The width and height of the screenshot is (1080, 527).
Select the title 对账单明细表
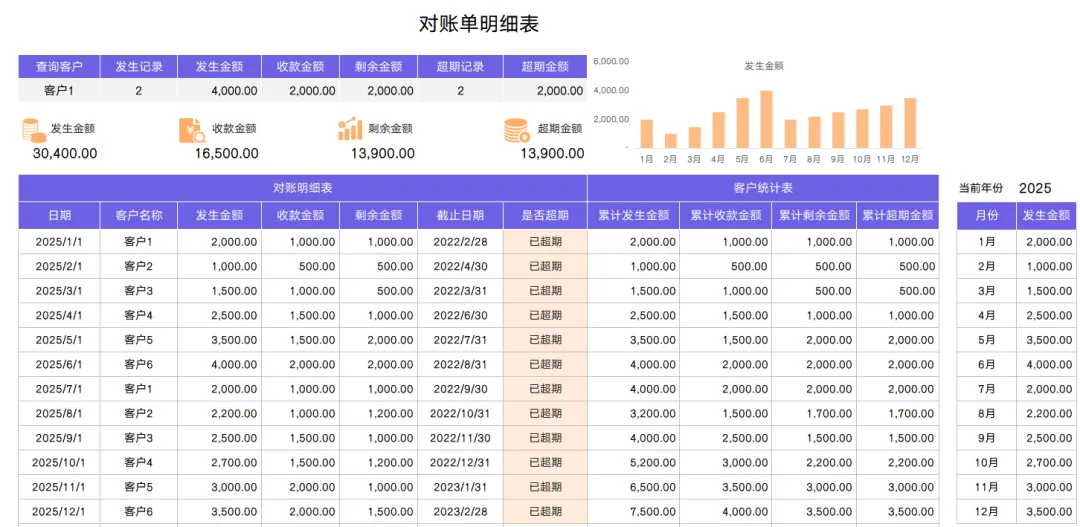479,24
